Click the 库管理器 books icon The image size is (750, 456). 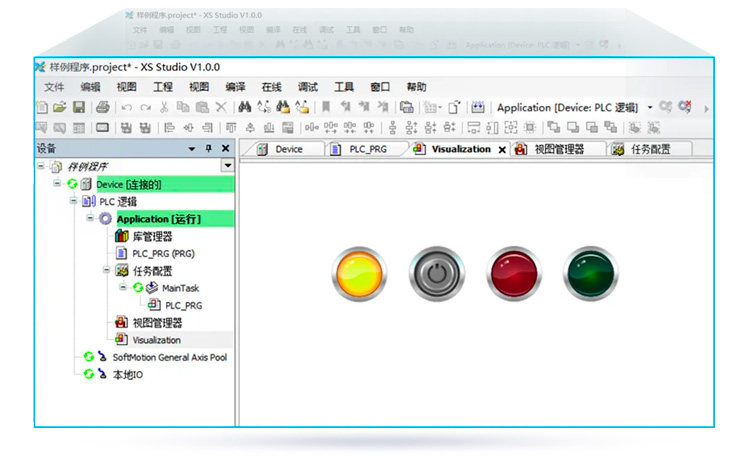121,236
